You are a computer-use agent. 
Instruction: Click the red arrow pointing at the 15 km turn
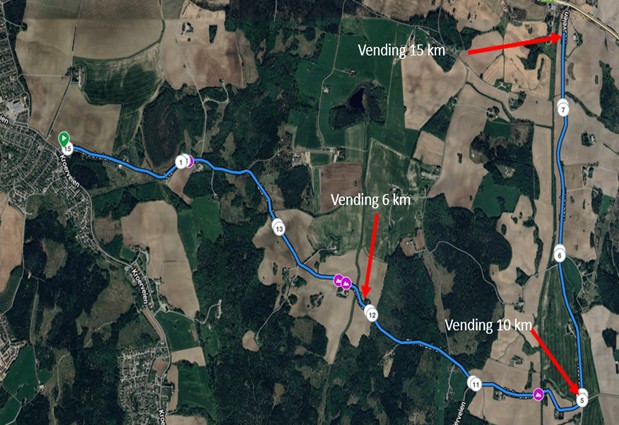(515, 44)
